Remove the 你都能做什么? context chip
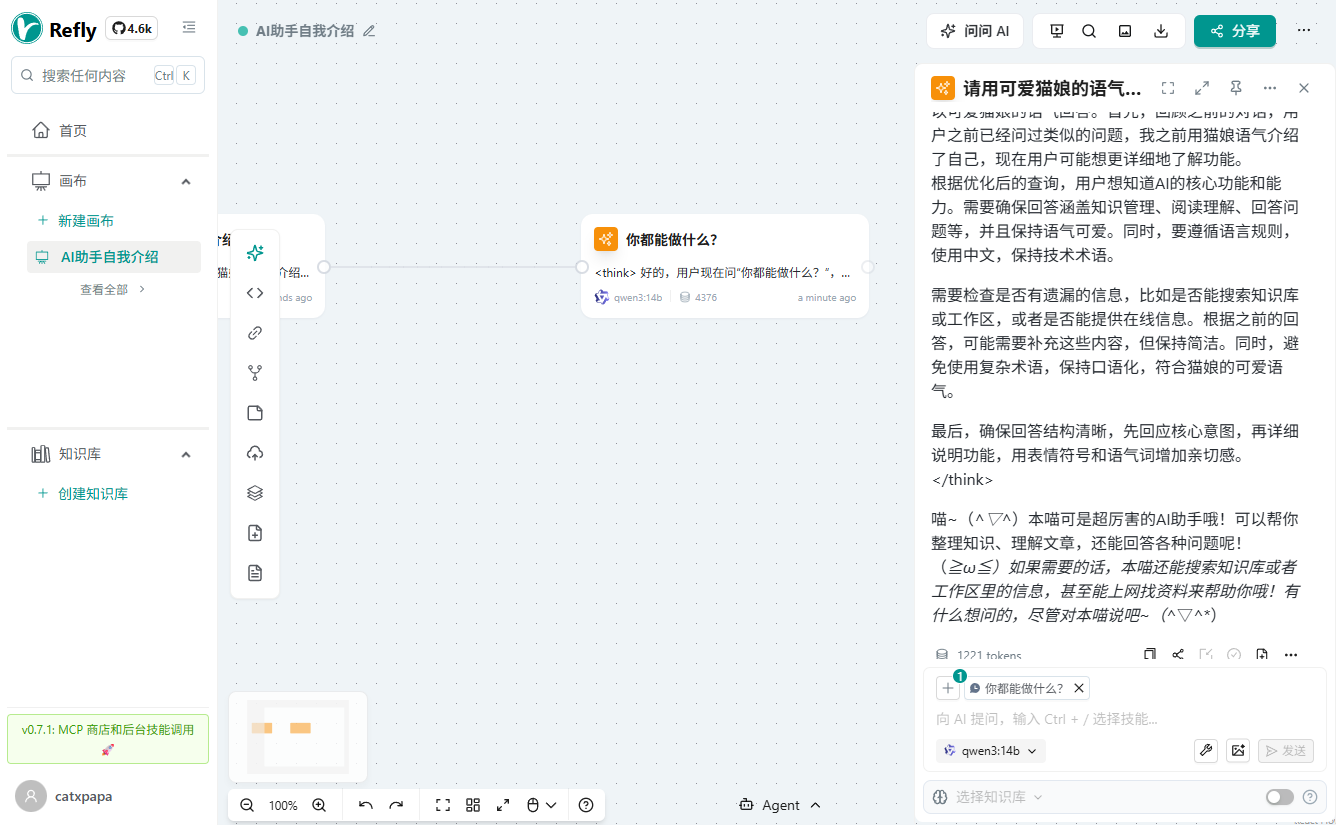 pos(1078,688)
